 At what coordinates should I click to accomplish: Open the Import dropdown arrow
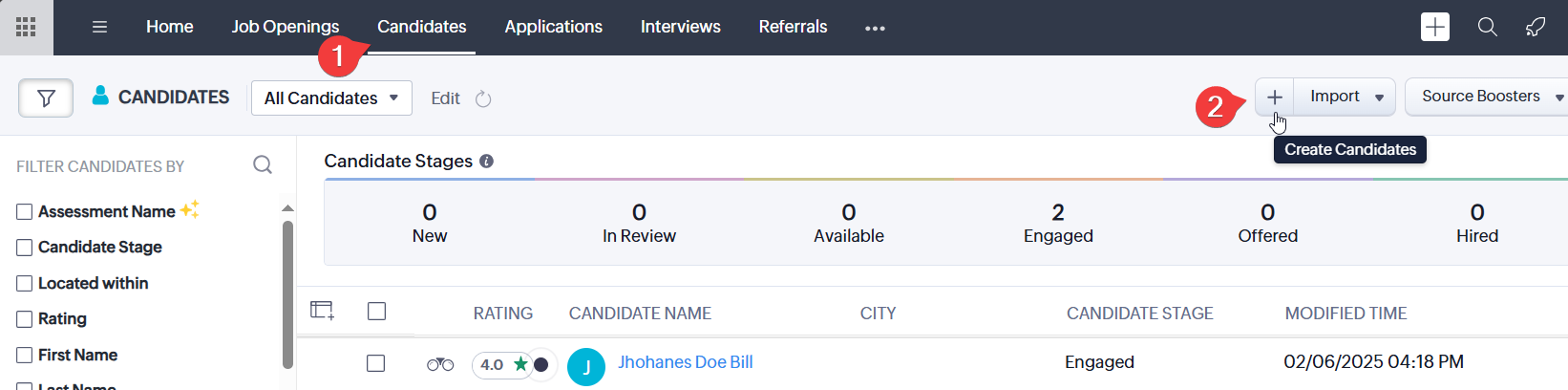tap(1379, 97)
